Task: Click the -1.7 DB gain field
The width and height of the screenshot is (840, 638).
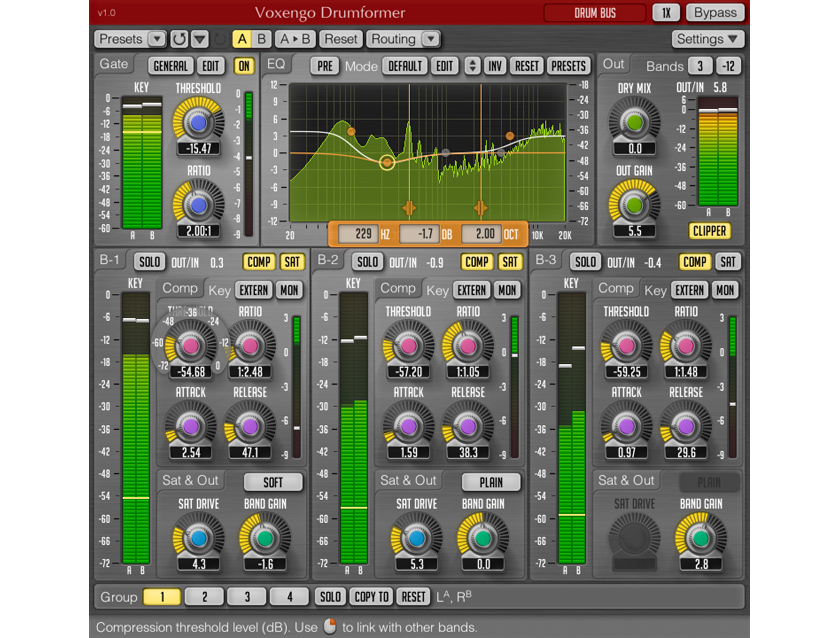Action: pos(420,234)
